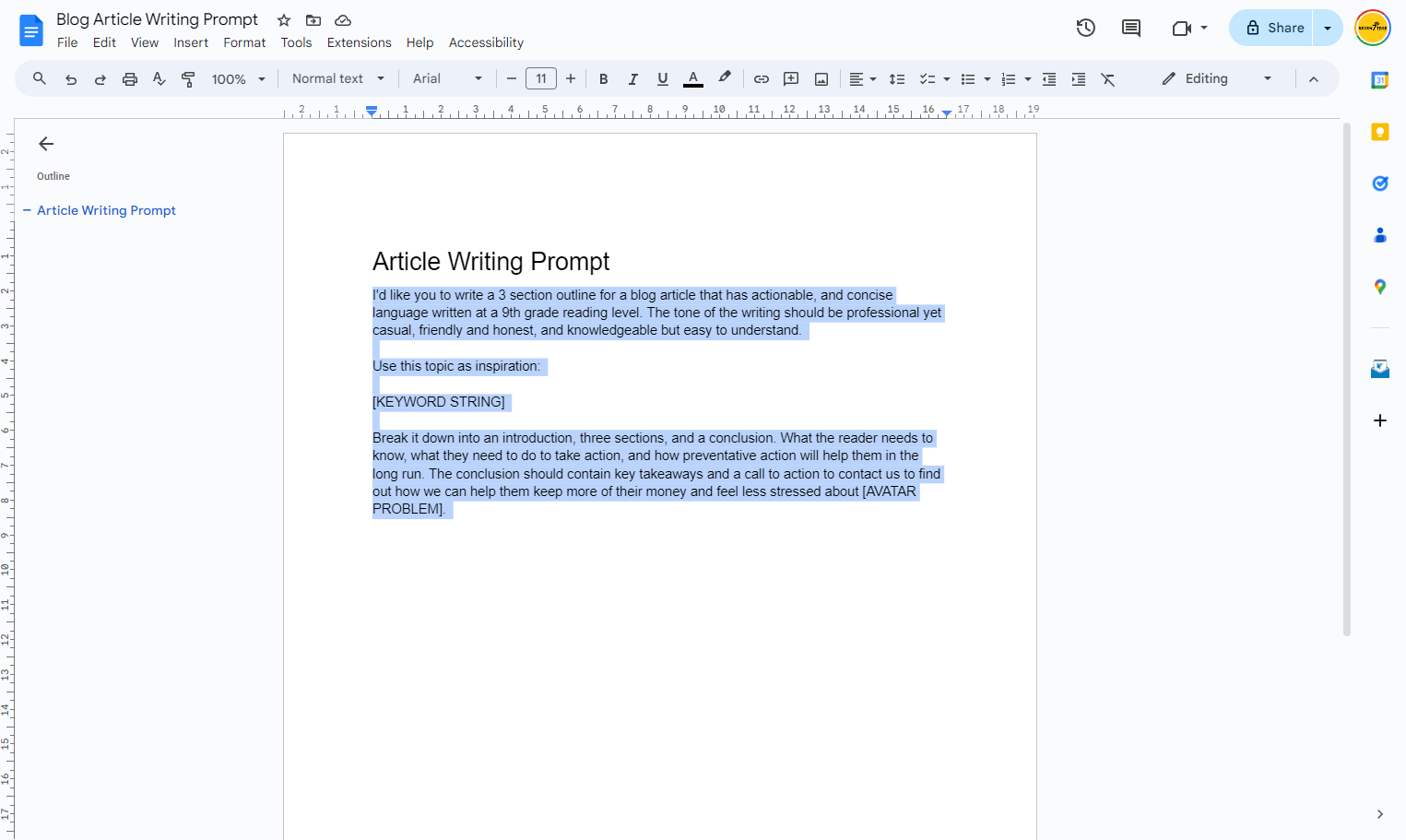Open the Extensions menu

(359, 42)
